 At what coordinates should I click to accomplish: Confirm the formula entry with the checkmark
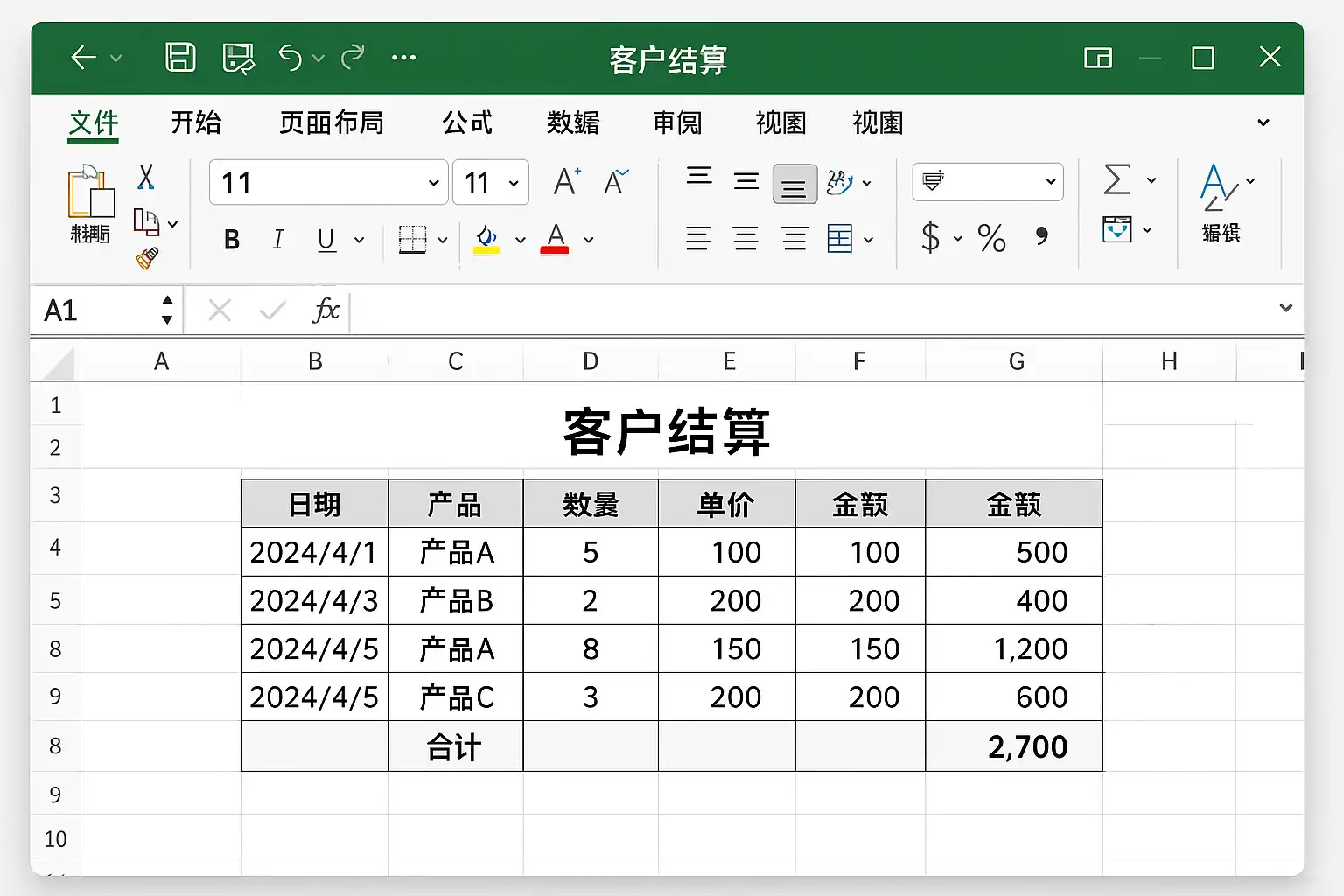[x=273, y=310]
